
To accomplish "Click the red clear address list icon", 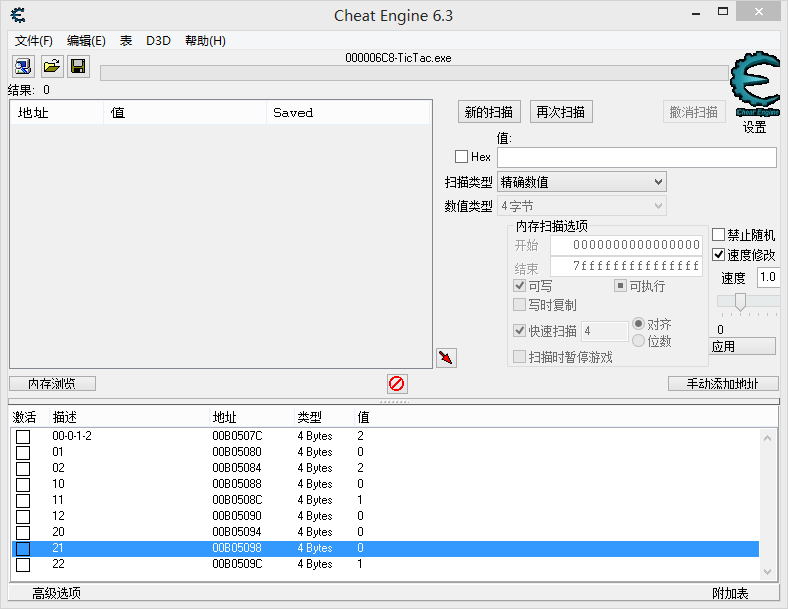I will pos(397,384).
